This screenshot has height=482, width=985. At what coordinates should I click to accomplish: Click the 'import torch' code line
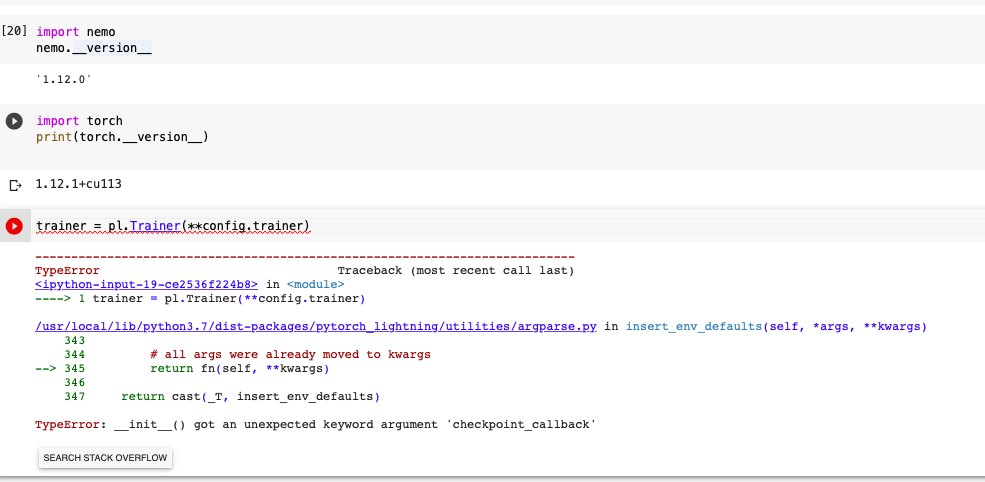coord(80,121)
